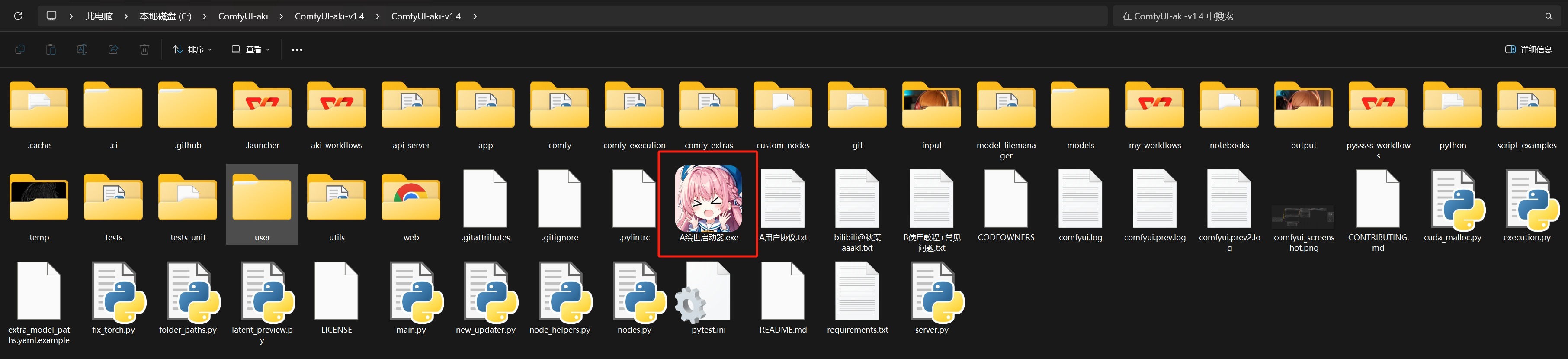The image size is (1568, 359).
Task: Click the delete trash icon in toolbar
Action: pos(144,49)
